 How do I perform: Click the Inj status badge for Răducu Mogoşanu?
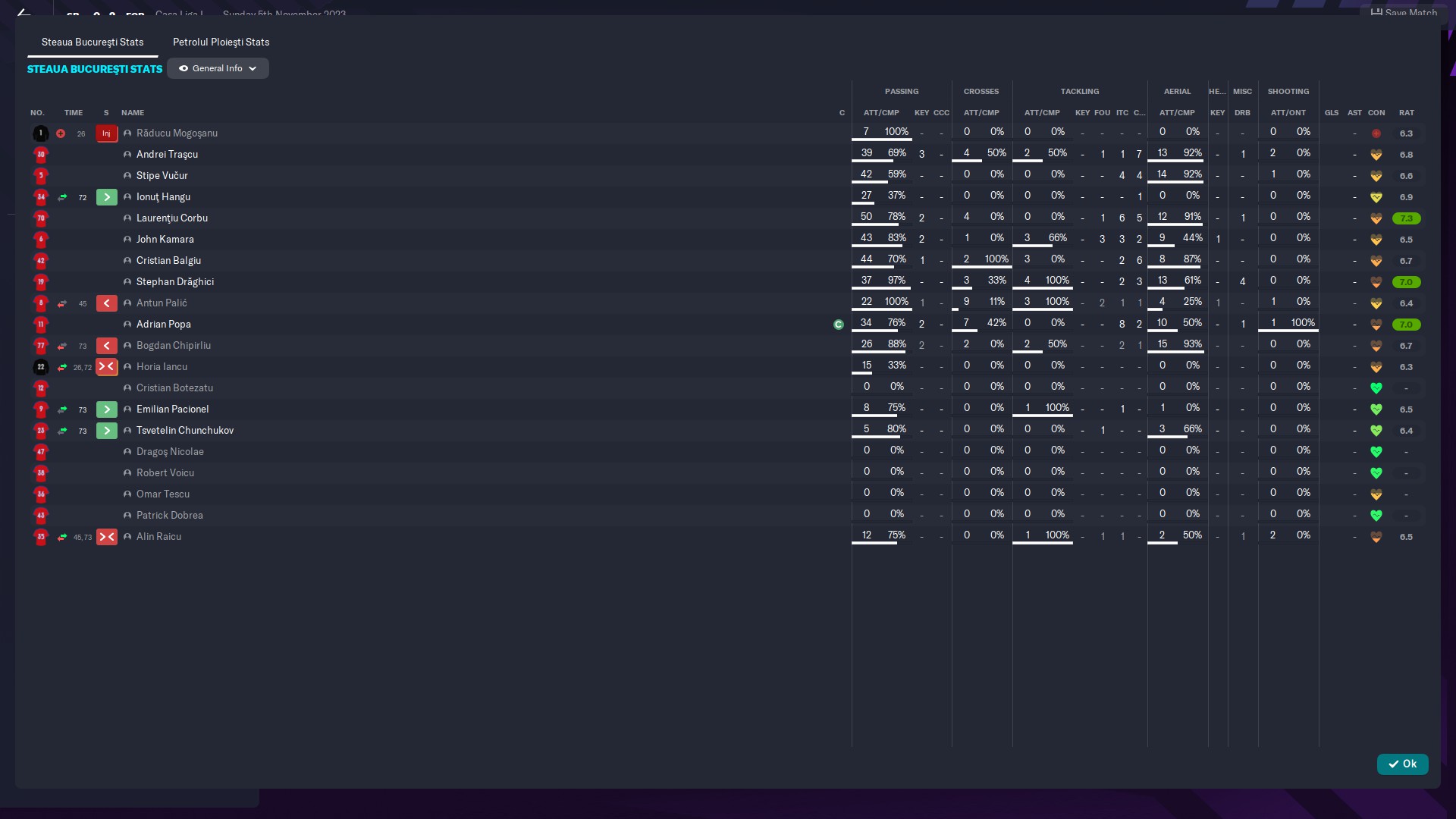(x=106, y=133)
